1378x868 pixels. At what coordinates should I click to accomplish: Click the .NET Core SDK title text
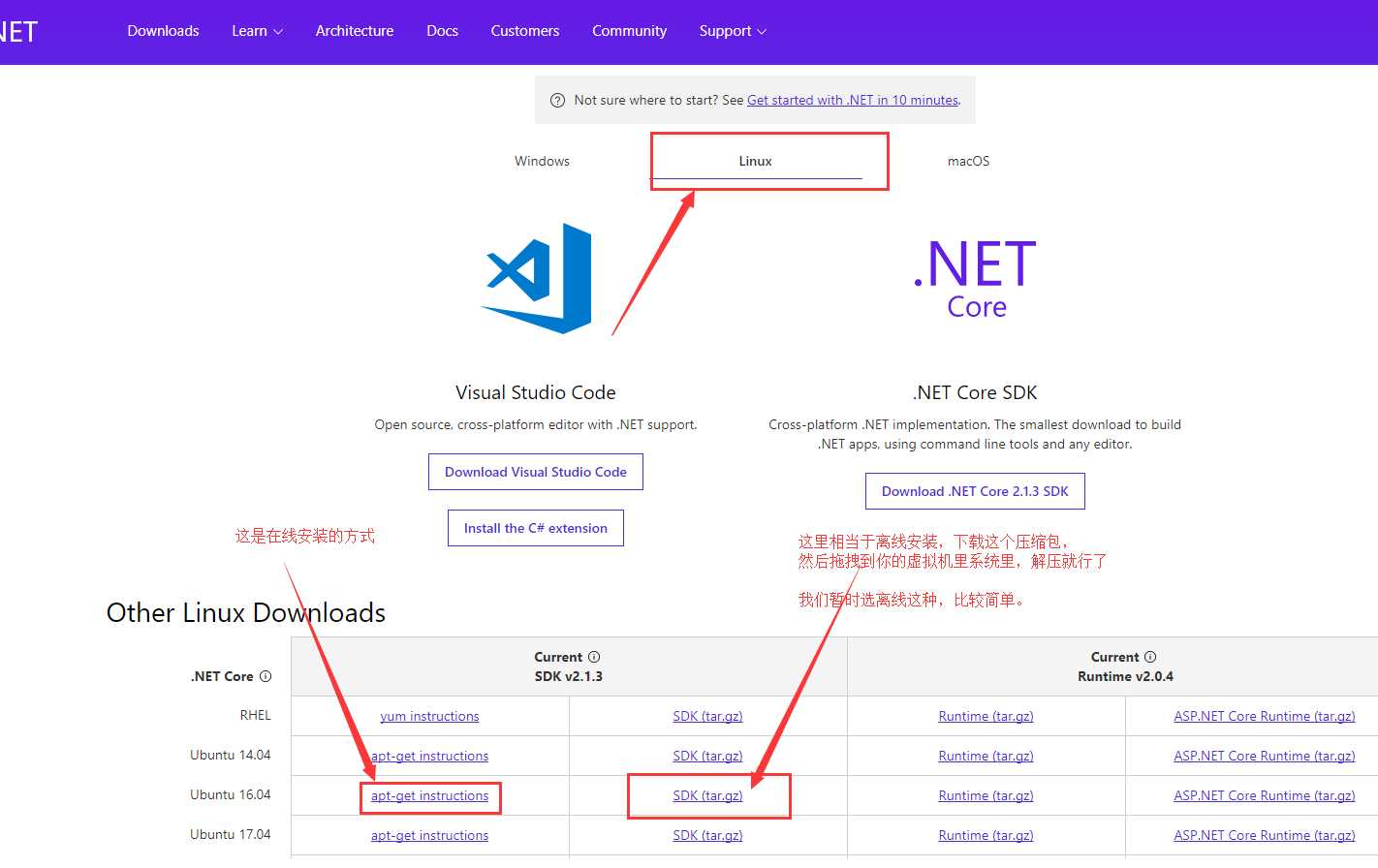[975, 392]
